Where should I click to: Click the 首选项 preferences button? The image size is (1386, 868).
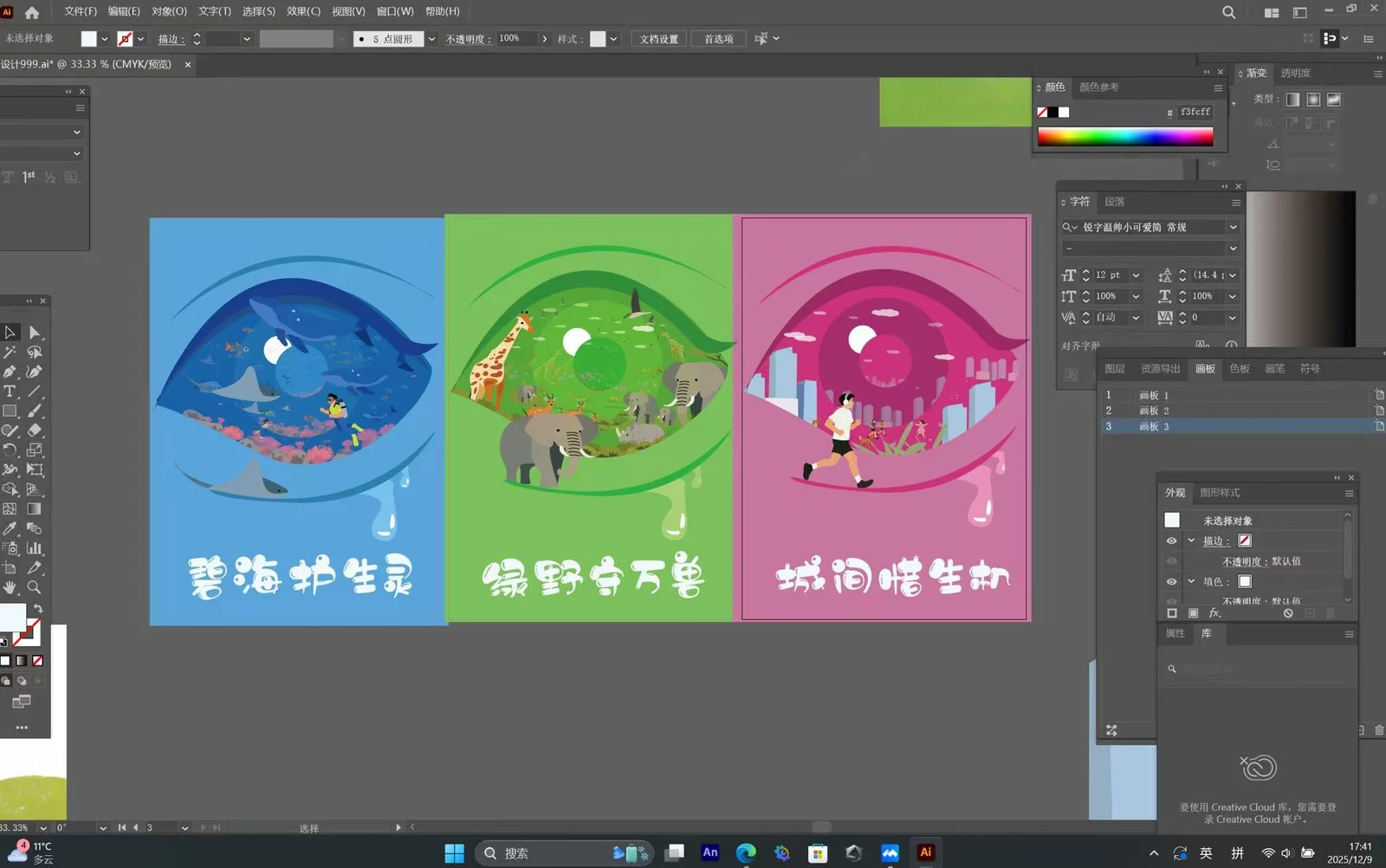point(718,39)
